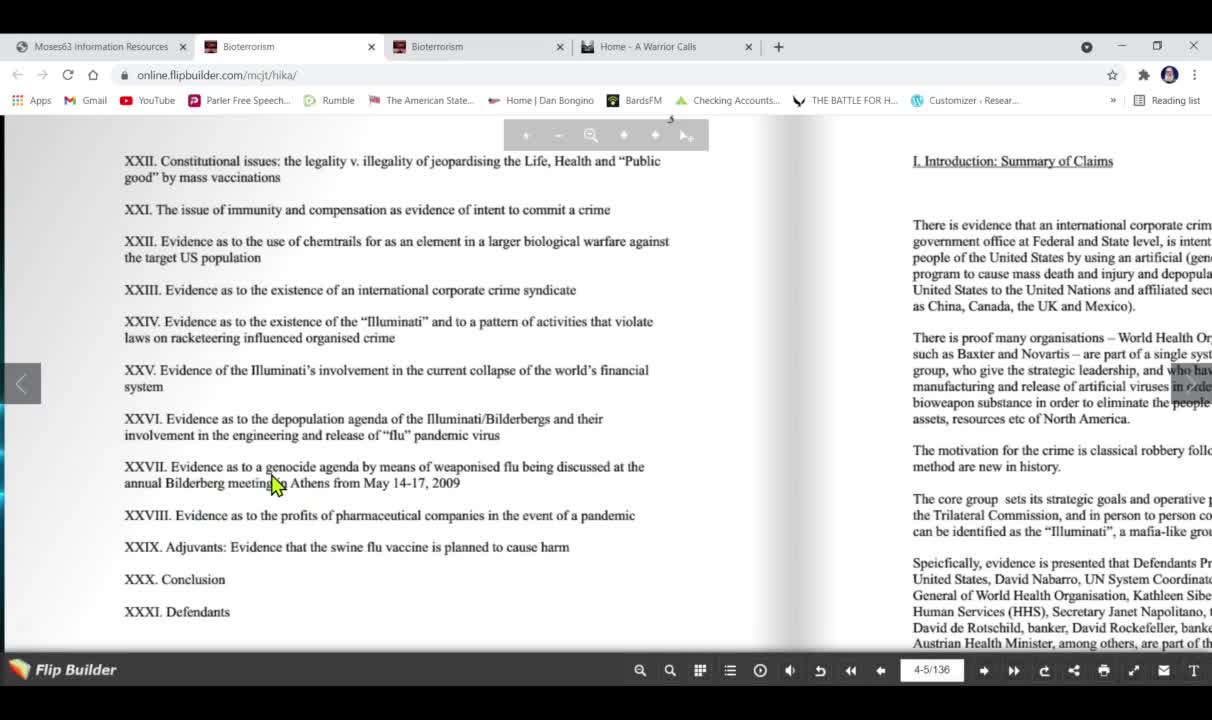Open the table of contents list
Image resolution: width=1212 pixels, height=720 pixels.
pos(730,670)
